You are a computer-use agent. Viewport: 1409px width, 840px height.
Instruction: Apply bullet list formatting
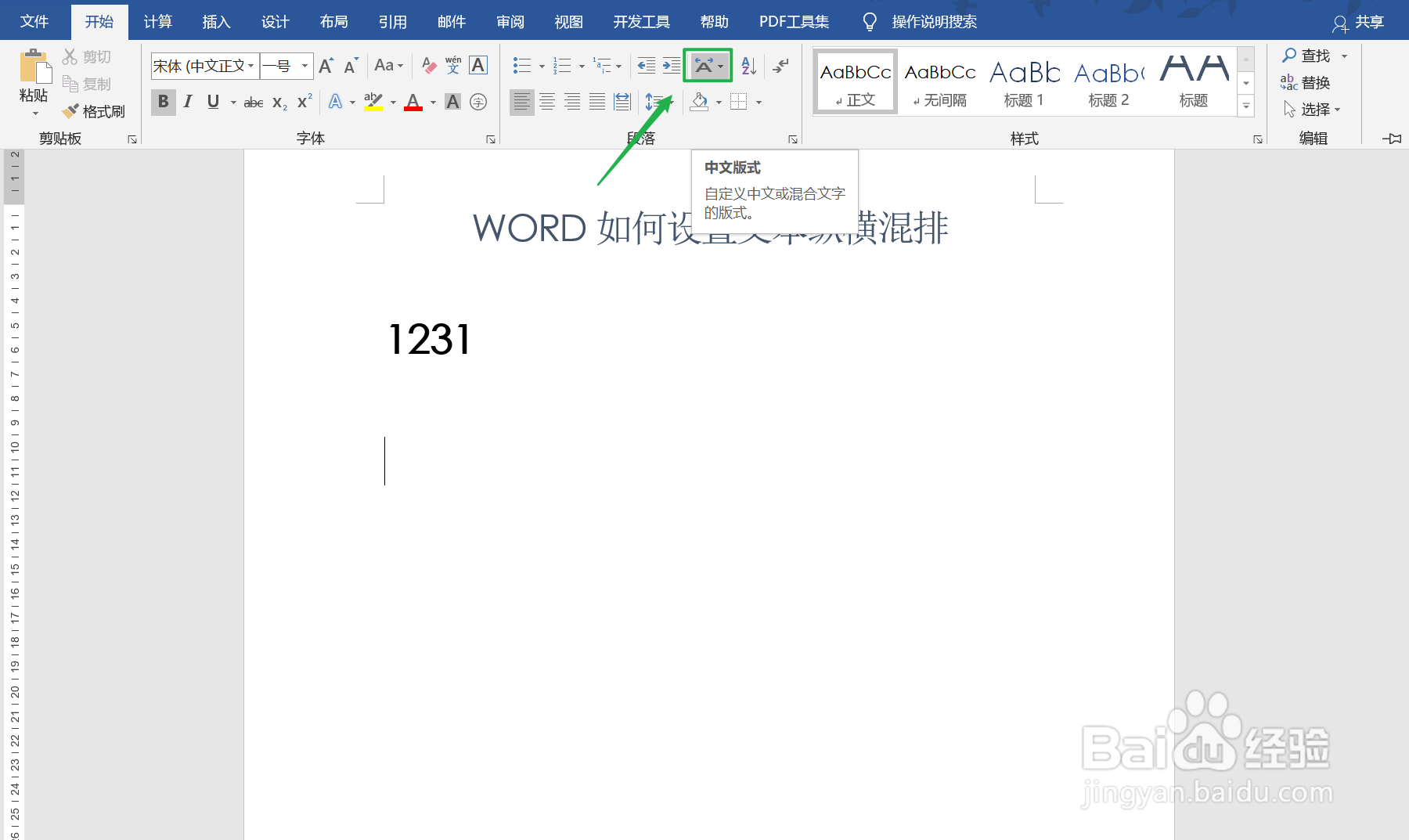point(522,66)
